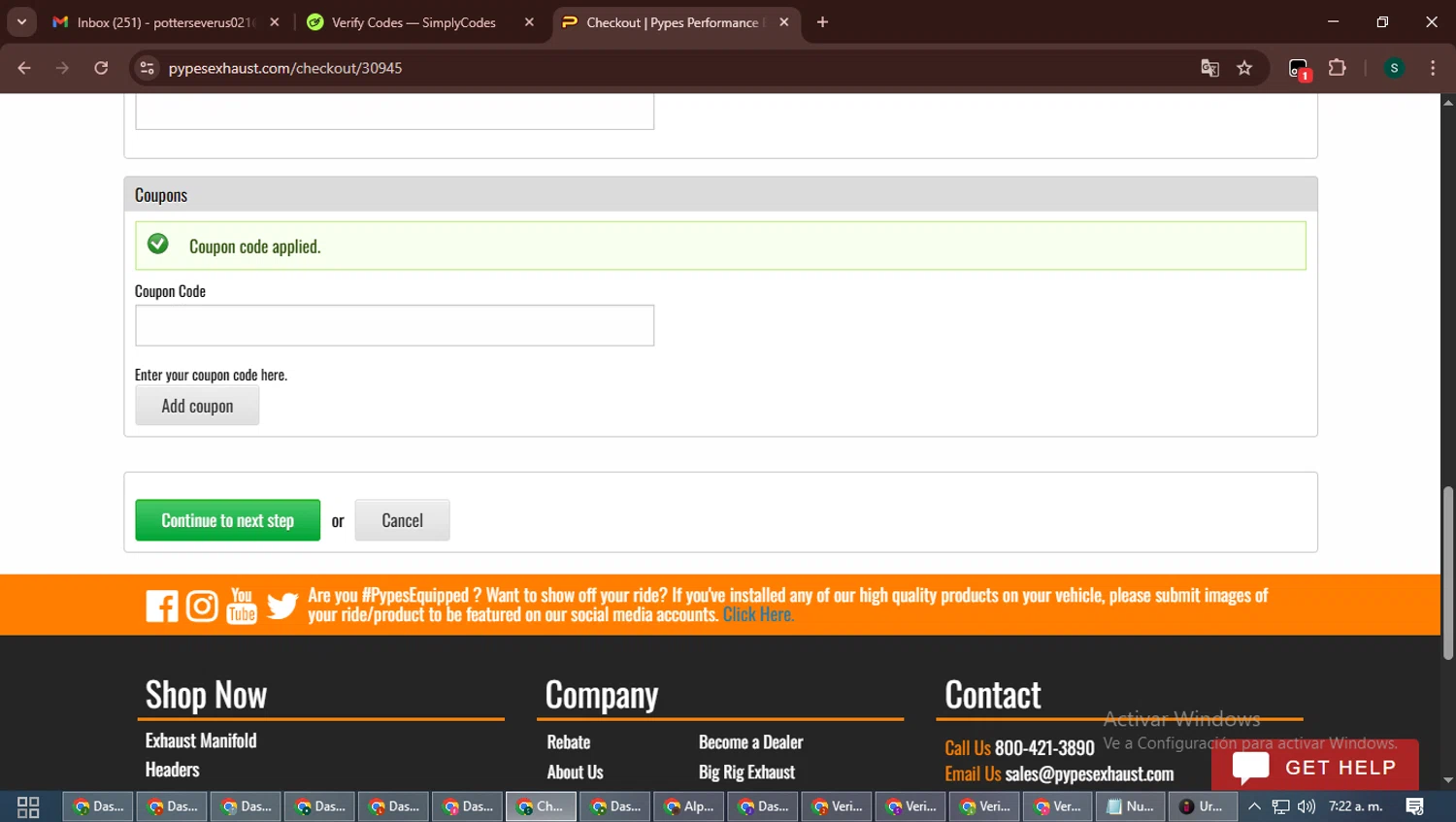
Task: Open a new browser tab
Action: pos(822,22)
